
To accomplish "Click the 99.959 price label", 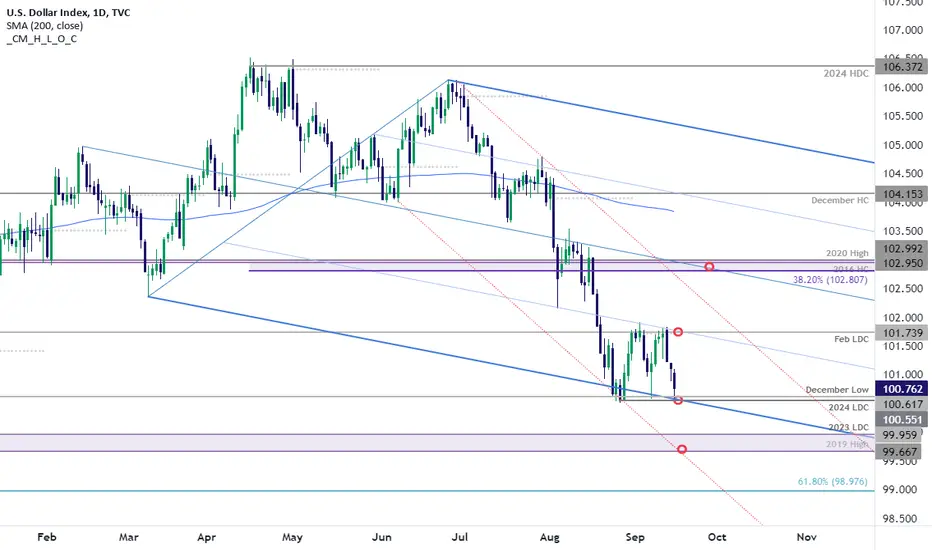I will coord(900,435).
